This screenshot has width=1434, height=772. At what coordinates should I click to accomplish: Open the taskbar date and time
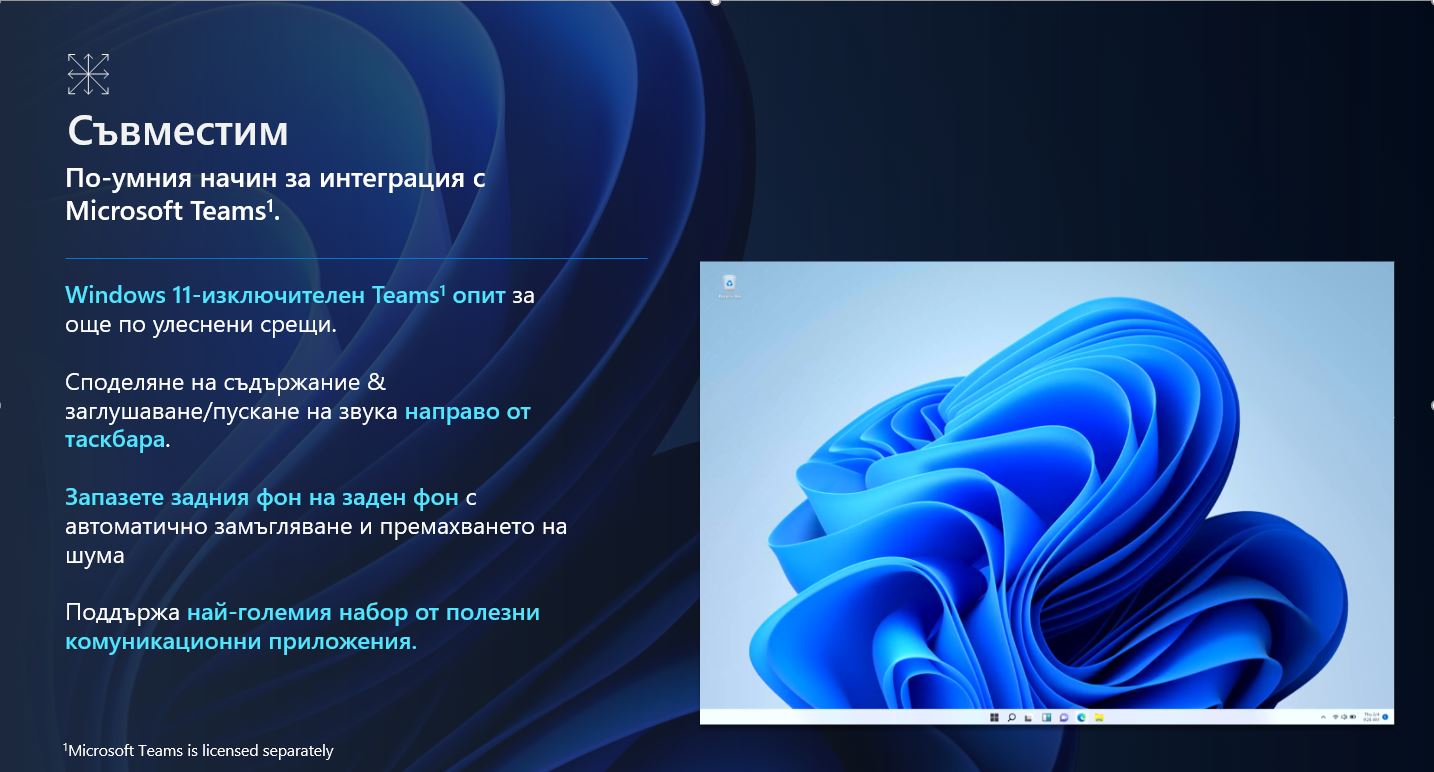[x=1371, y=717]
